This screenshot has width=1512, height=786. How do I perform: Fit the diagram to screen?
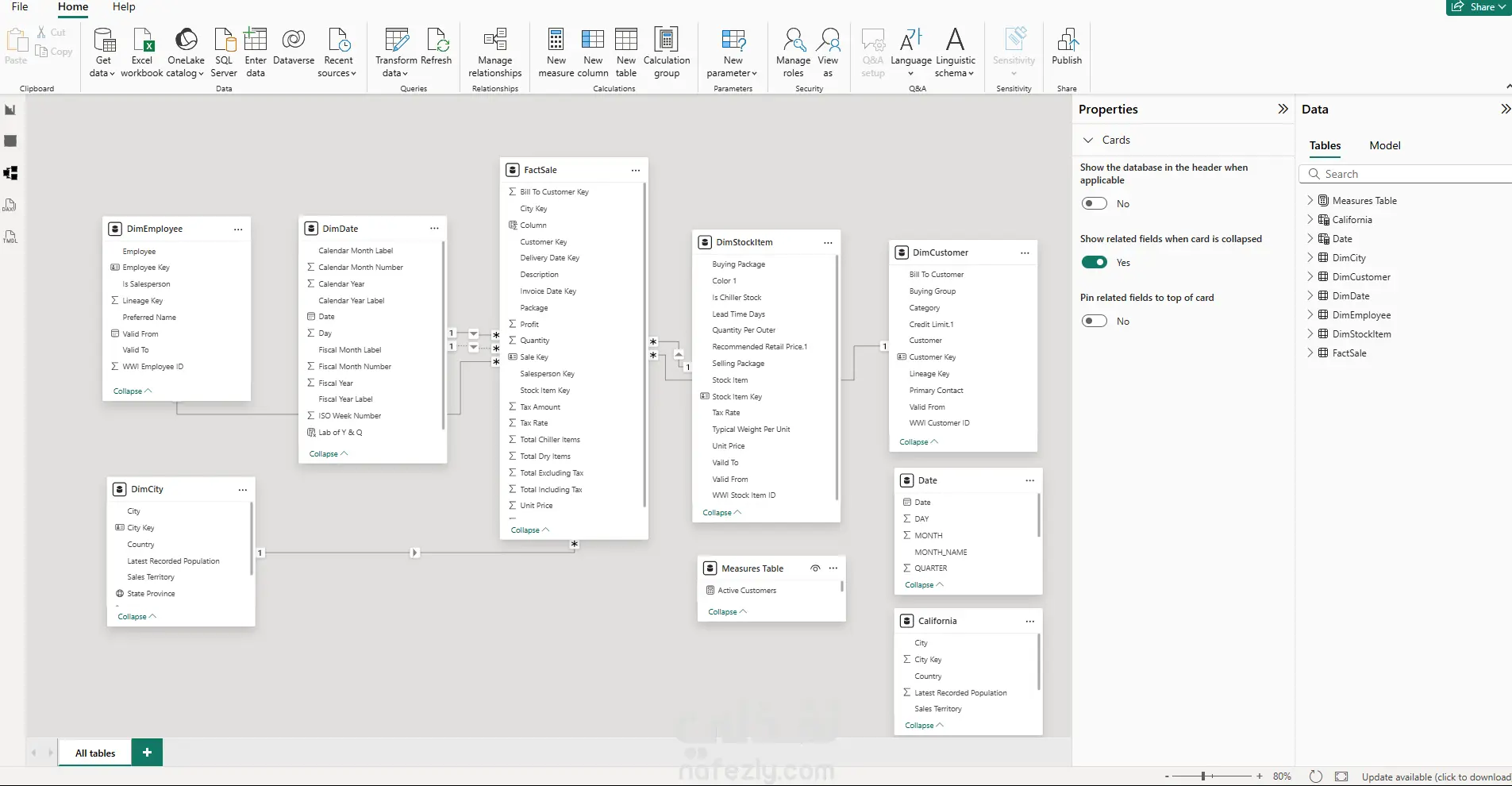pos(1341,776)
